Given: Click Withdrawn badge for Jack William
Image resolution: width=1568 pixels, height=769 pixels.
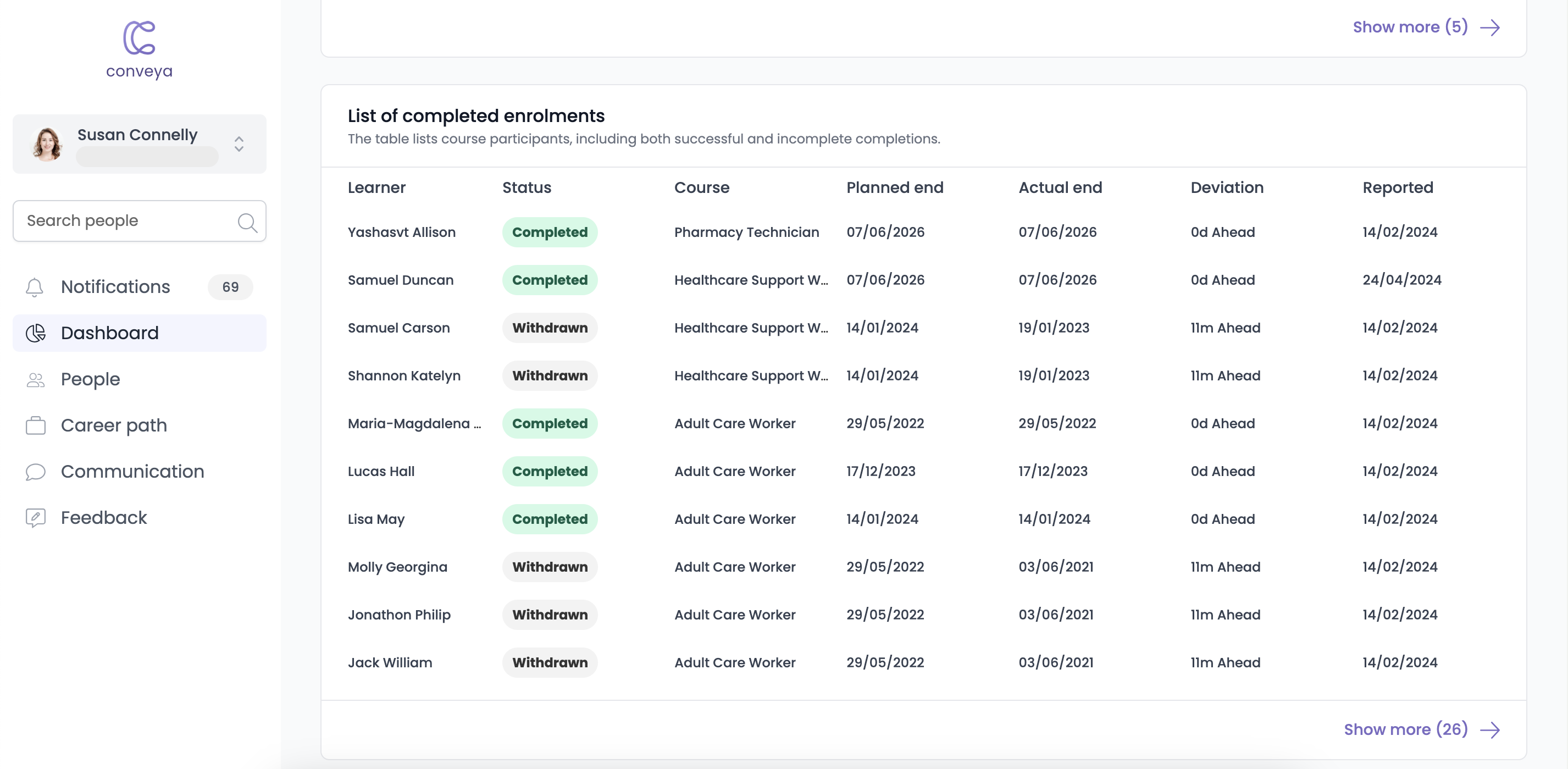Looking at the screenshot, I should pyautogui.click(x=550, y=662).
